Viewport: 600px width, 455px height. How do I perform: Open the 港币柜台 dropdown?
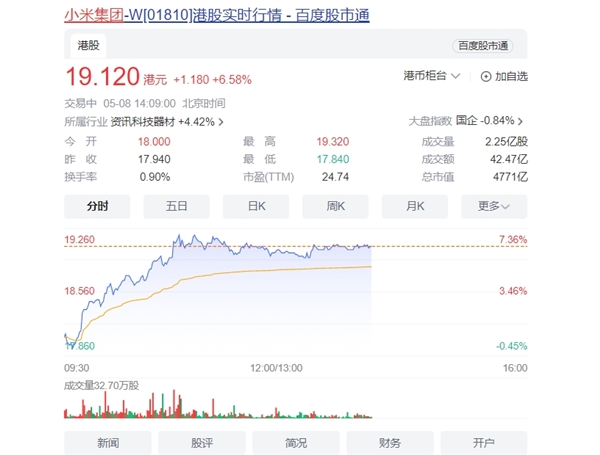click(432, 76)
